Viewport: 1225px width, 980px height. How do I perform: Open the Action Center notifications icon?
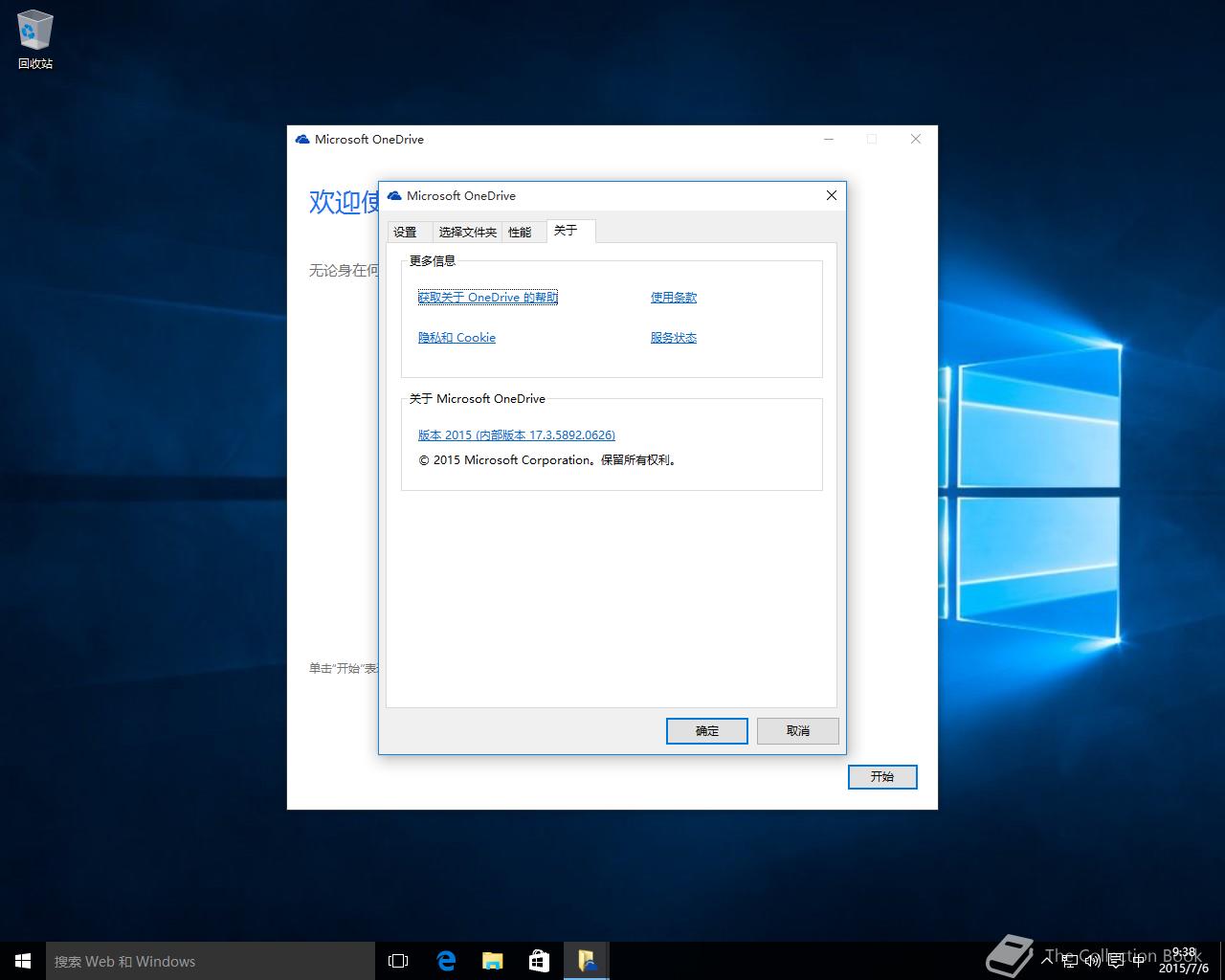tap(1116, 961)
